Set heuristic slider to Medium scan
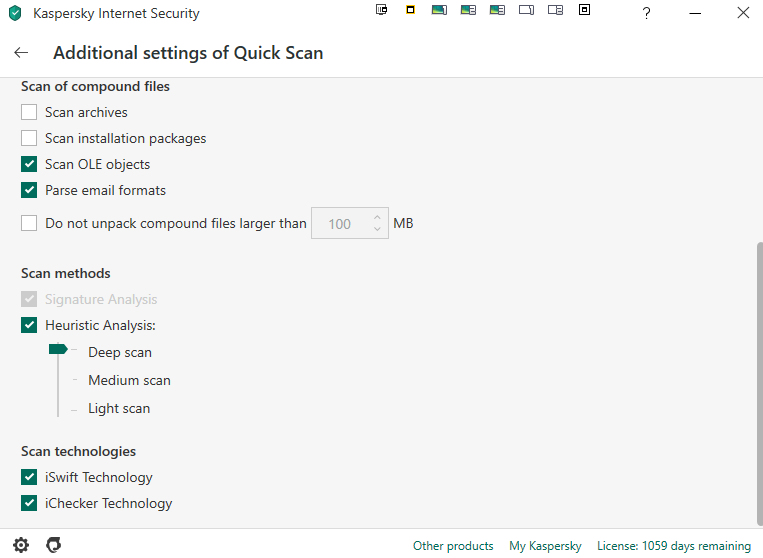 [x=129, y=380]
